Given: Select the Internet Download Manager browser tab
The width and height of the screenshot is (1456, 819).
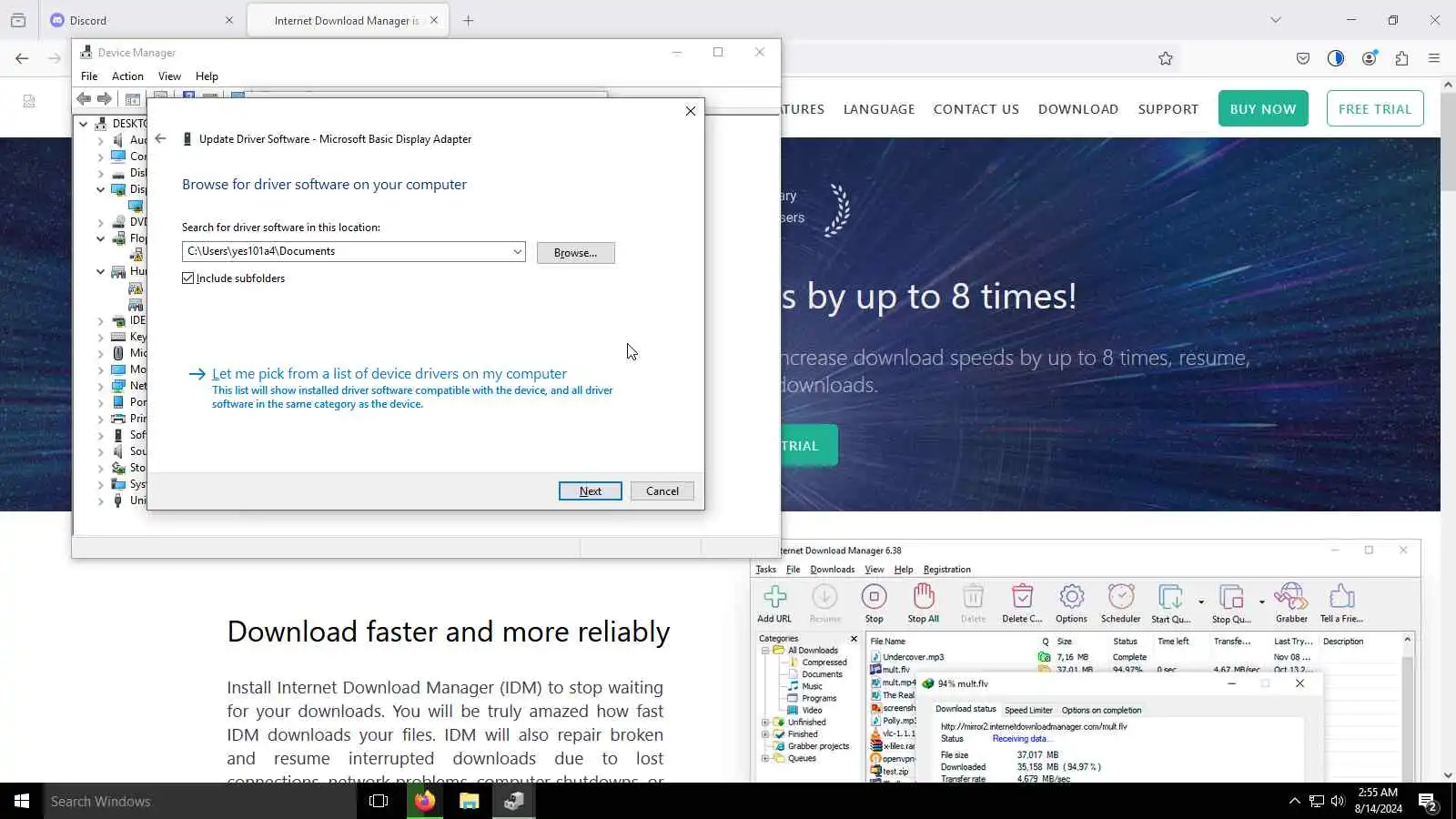Looking at the screenshot, I should pos(348,20).
